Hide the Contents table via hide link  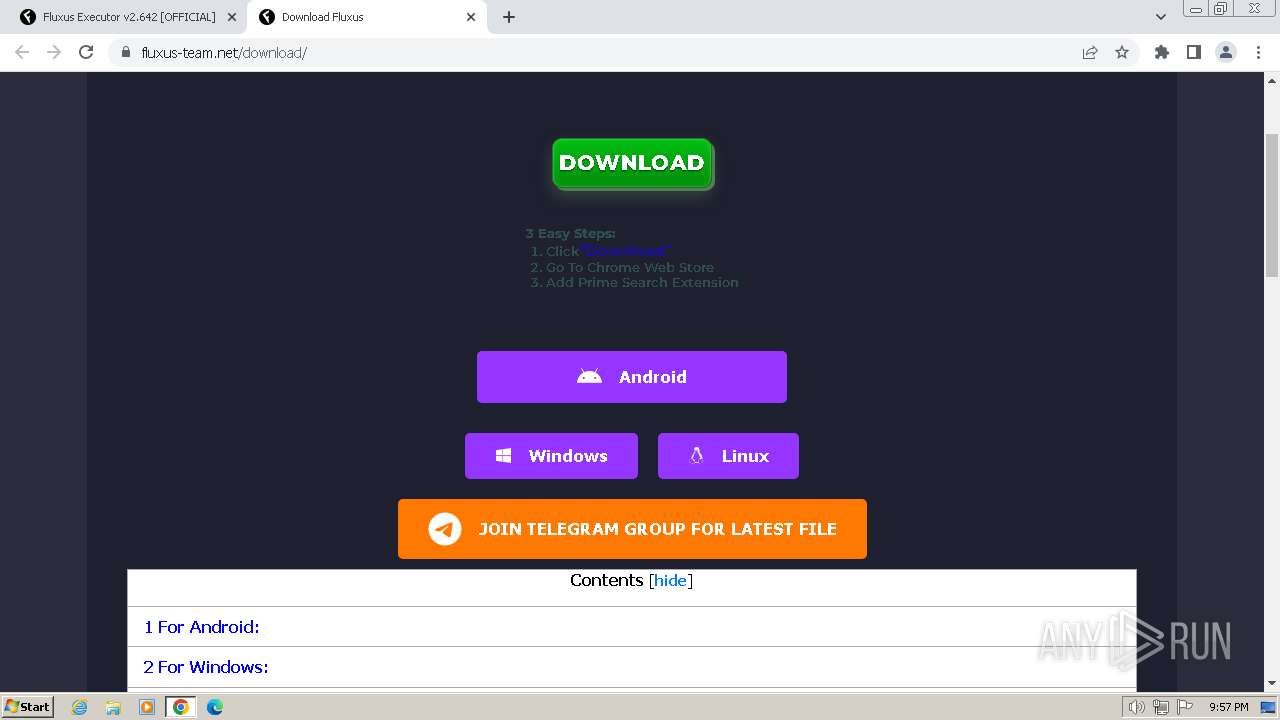pos(670,581)
